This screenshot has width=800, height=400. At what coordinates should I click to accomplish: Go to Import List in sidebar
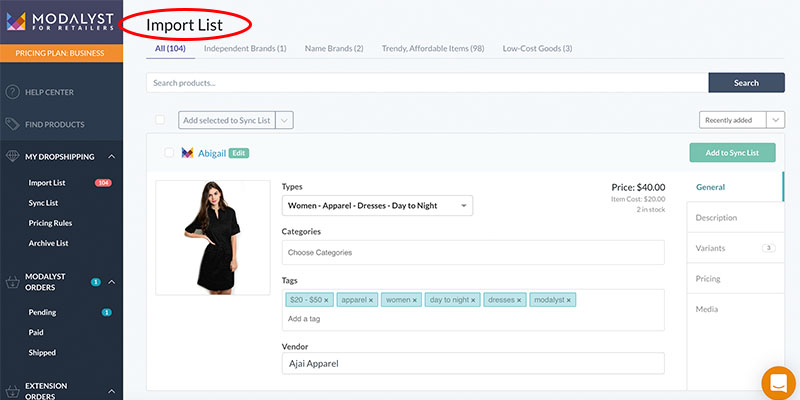[47, 183]
